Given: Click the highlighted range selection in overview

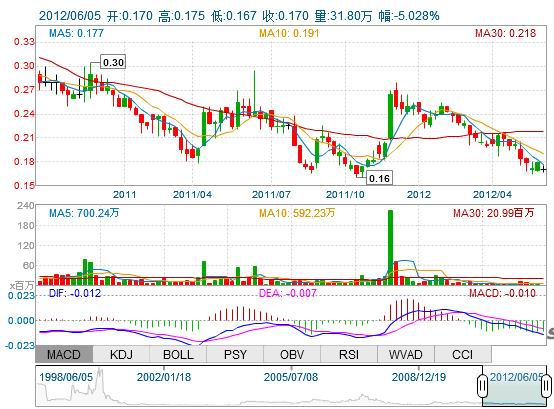Looking at the screenshot, I should pyautogui.click(x=514, y=387).
